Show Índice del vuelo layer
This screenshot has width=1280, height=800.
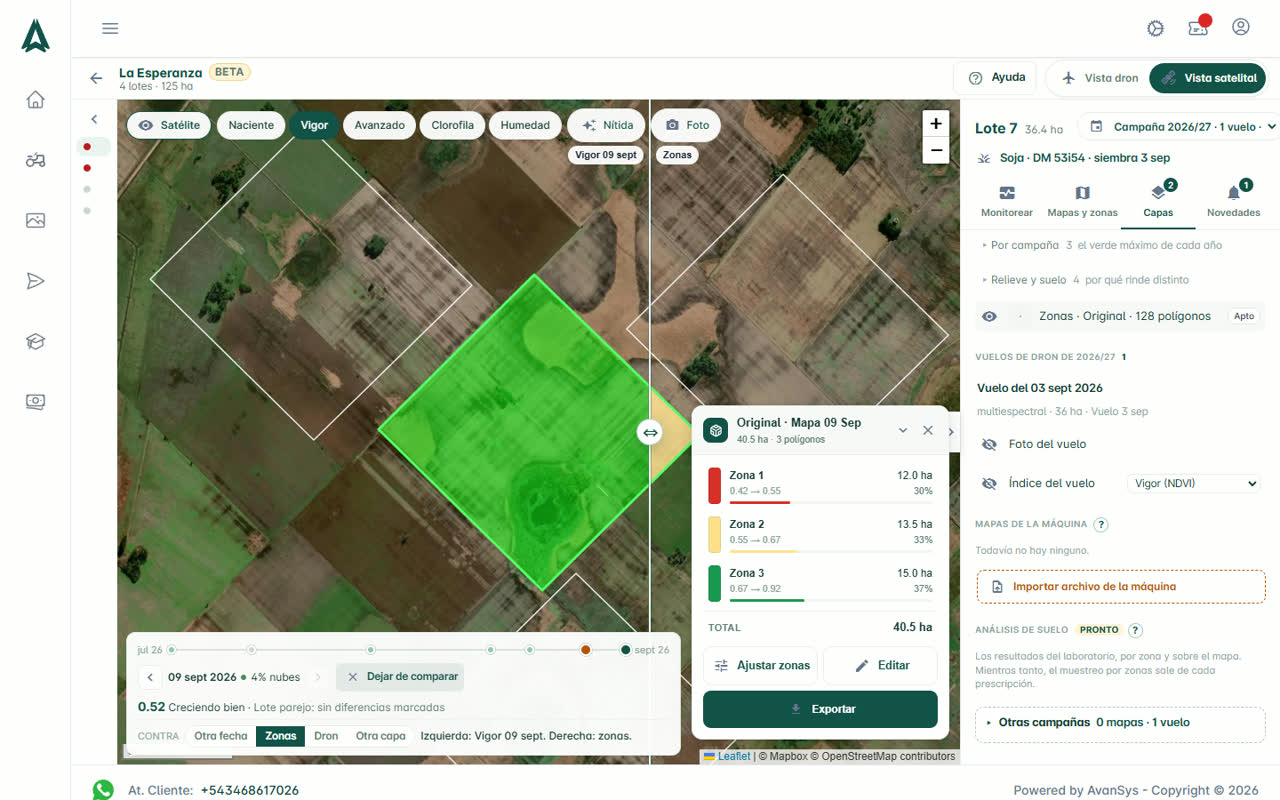pos(989,483)
